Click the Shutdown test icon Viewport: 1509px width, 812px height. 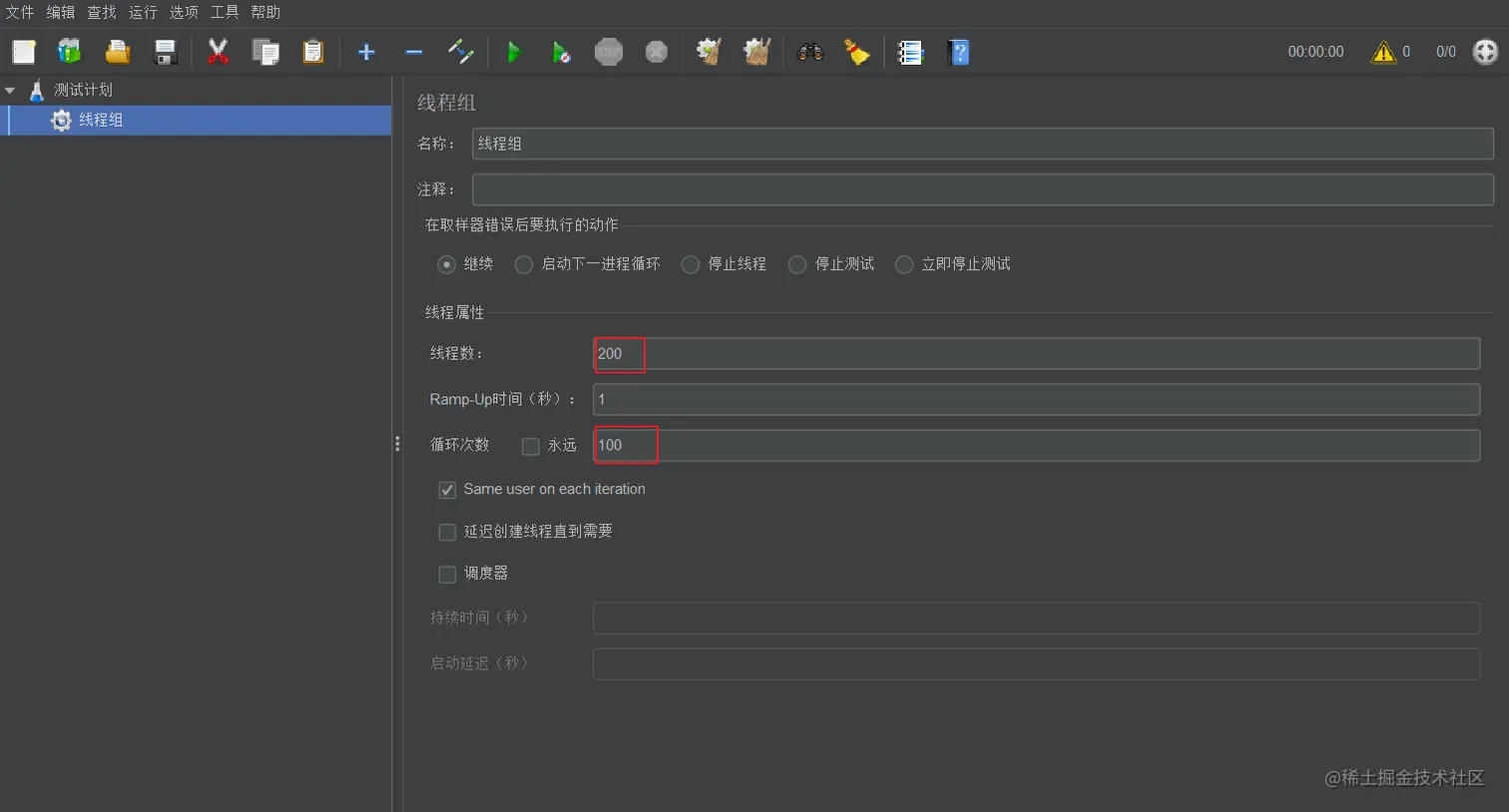pos(657,52)
